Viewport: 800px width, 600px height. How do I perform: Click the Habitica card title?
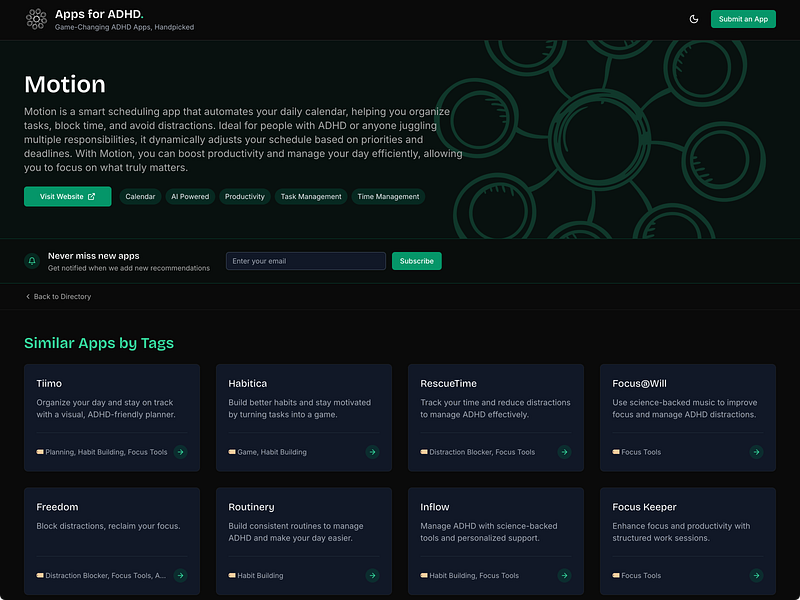pyautogui.click(x=247, y=383)
